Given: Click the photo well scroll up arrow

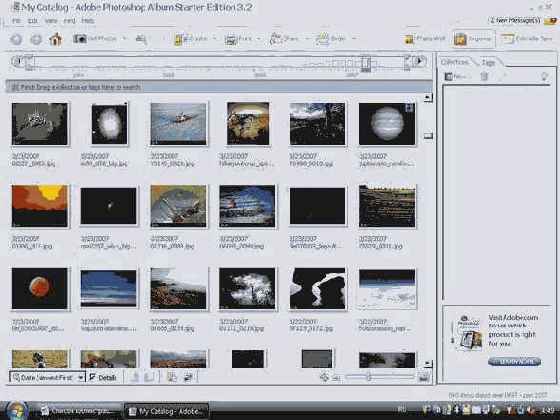Looking at the screenshot, I should (427, 98).
